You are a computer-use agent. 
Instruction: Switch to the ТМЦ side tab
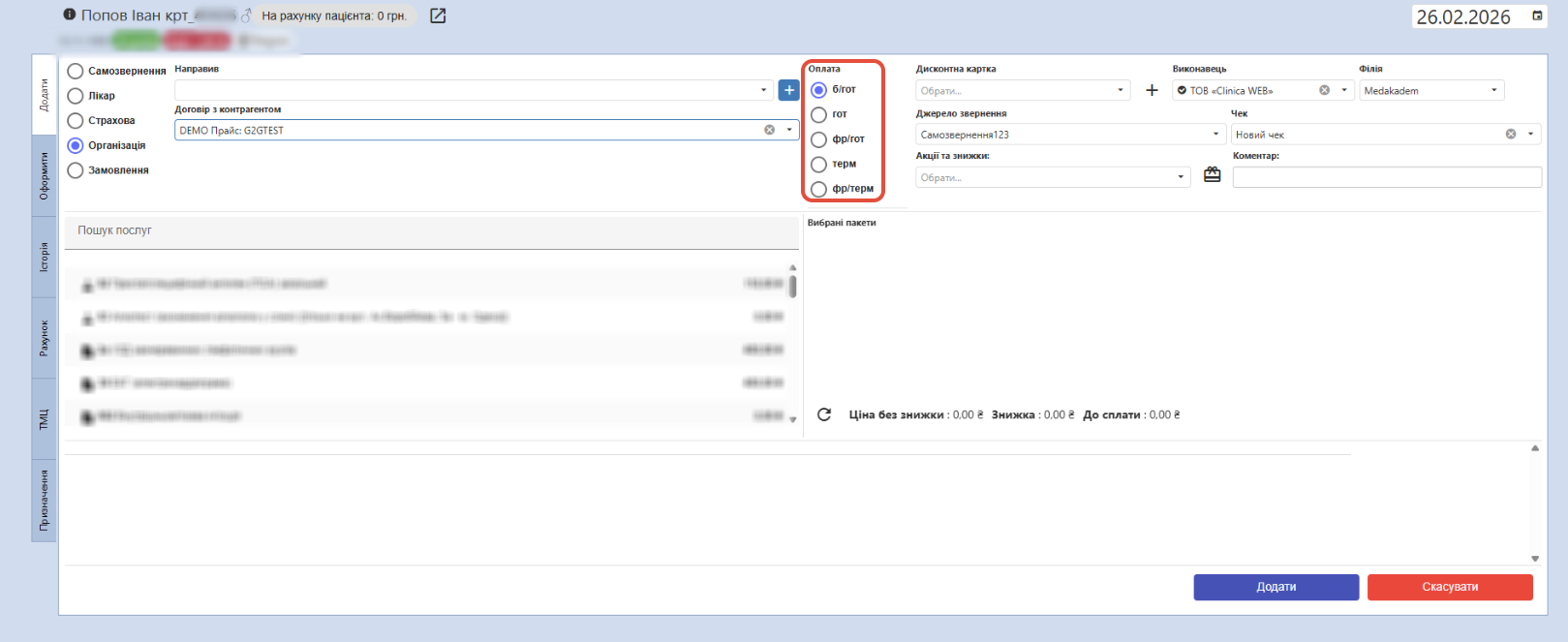tap(45, 419)
